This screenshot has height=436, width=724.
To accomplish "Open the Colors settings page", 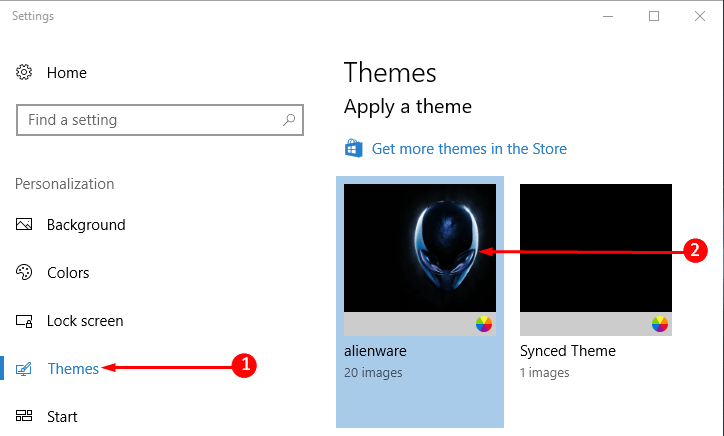I will coord(68,273).
